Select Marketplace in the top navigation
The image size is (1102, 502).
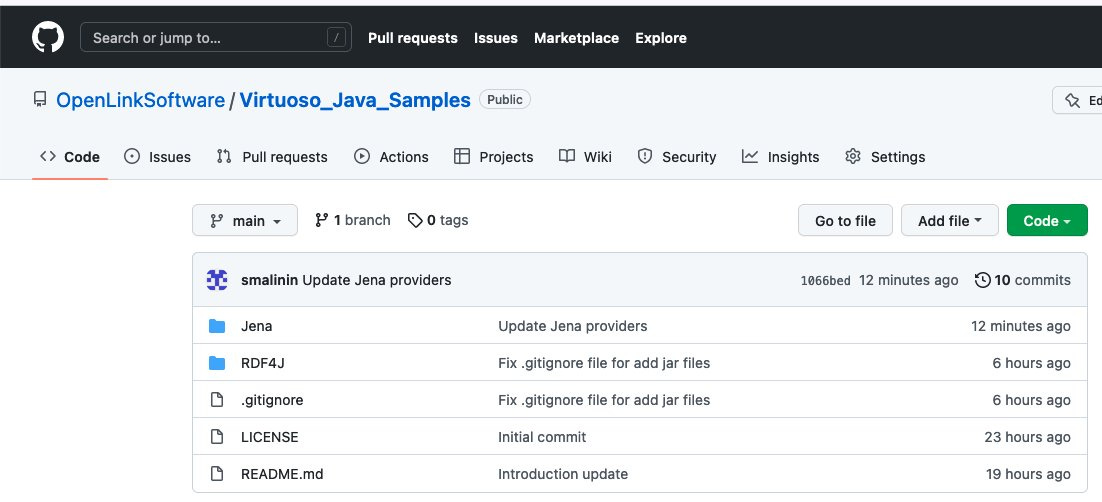coord(576,38)
